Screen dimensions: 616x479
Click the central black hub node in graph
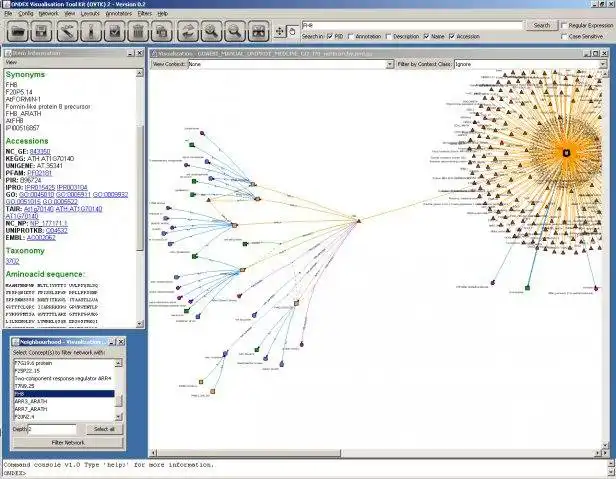[x=566, y=153]
